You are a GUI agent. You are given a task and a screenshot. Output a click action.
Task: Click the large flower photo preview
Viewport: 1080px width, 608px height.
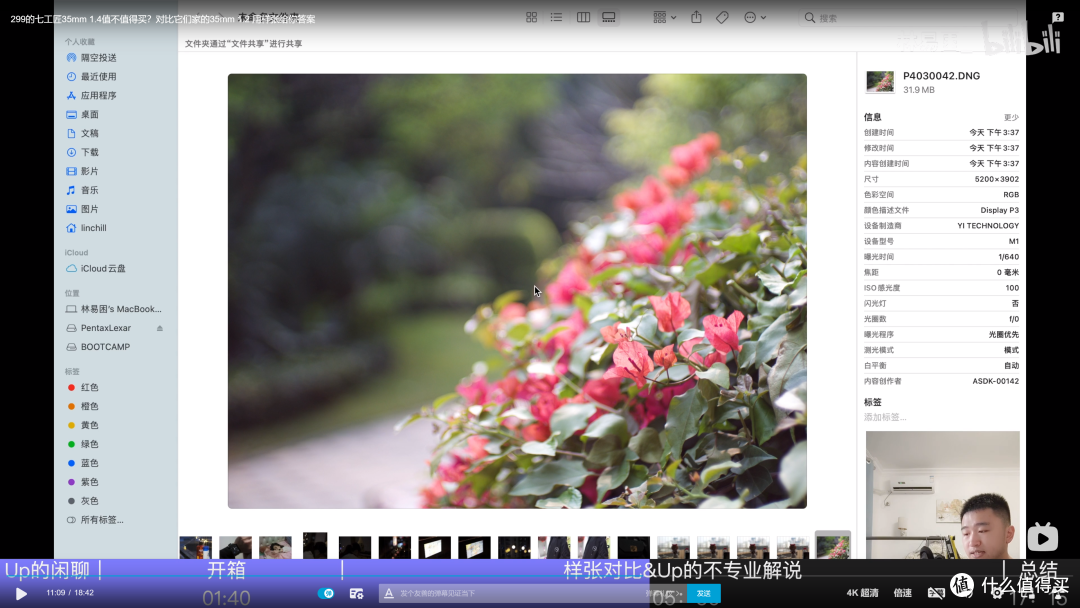(x=517, y=291)
